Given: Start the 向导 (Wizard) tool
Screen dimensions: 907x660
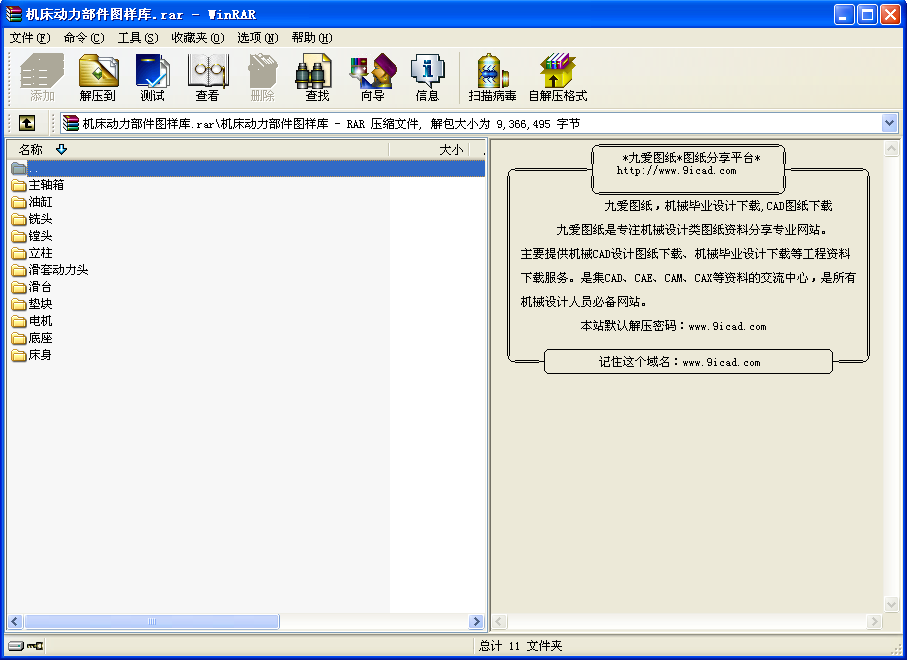Looking at the screenshot, I should pyautogui.click(x=372, y=77).
